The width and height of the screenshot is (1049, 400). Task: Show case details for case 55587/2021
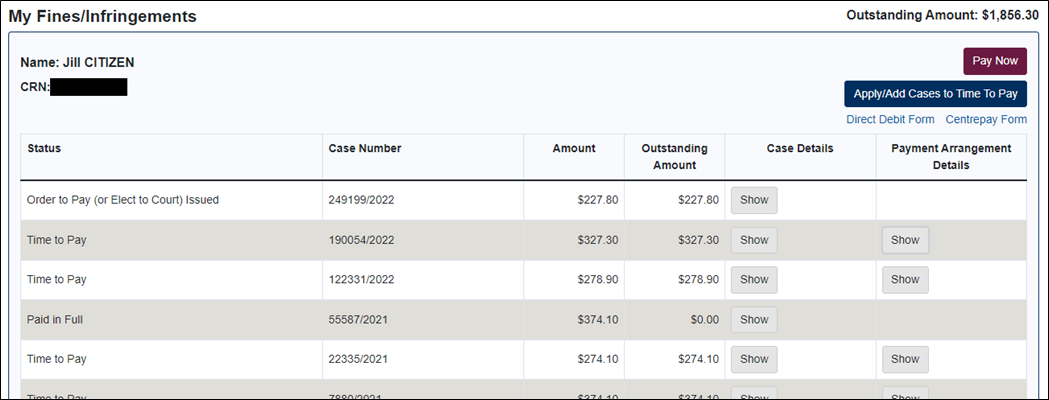coord(754,320)
